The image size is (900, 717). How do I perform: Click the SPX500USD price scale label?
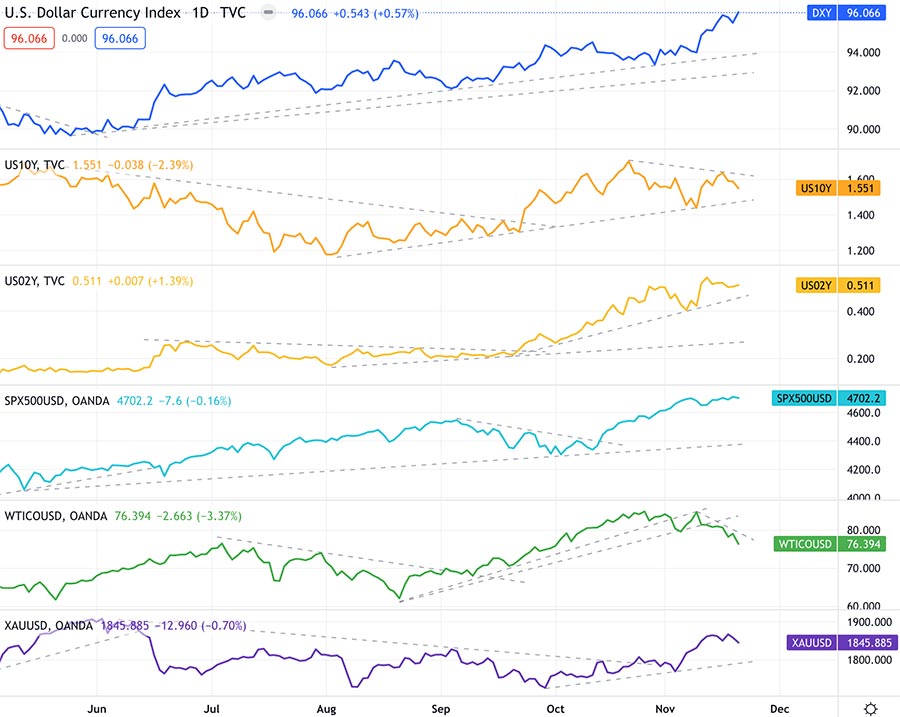(x=806, y=398)
